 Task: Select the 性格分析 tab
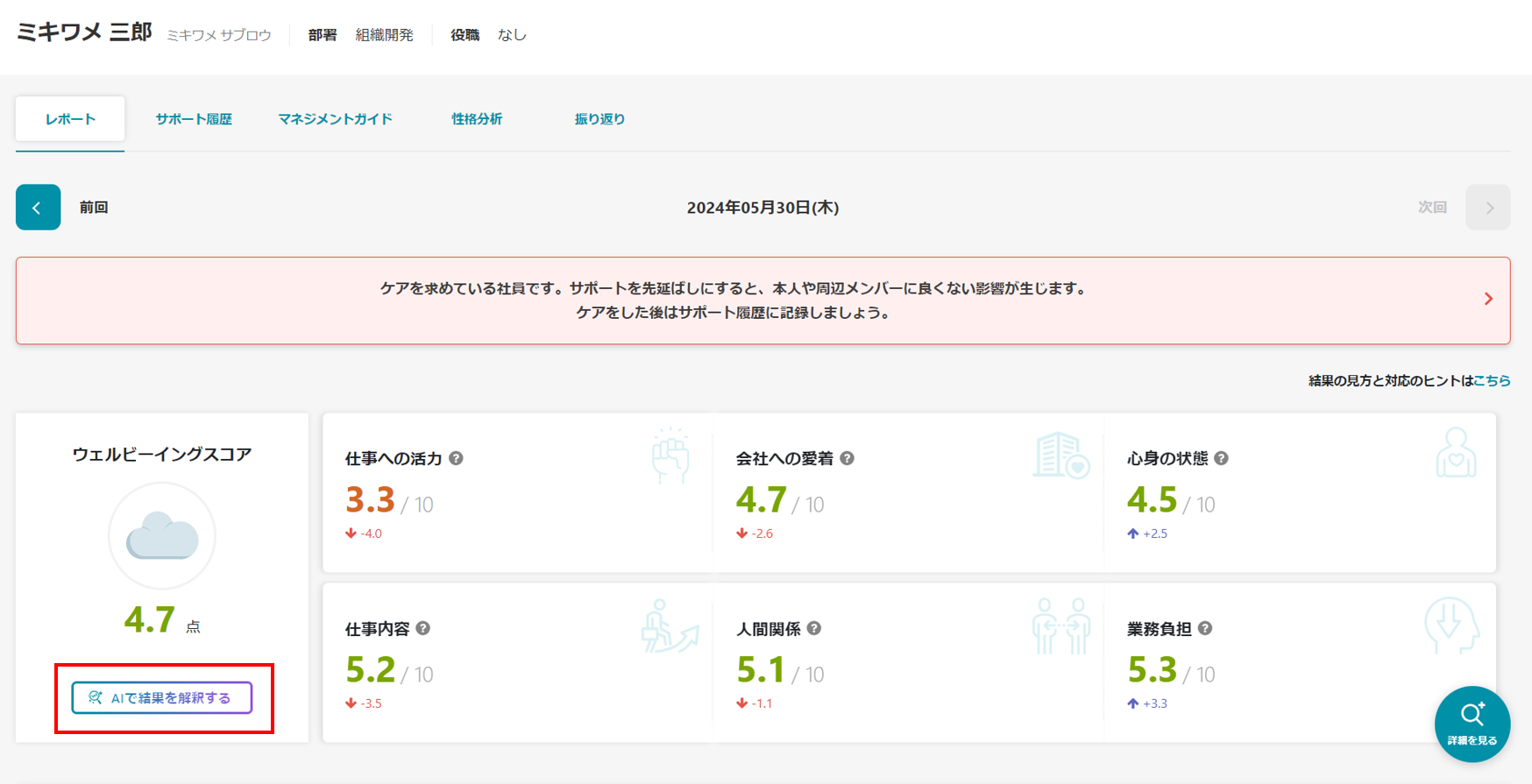[x=477, y=119]
